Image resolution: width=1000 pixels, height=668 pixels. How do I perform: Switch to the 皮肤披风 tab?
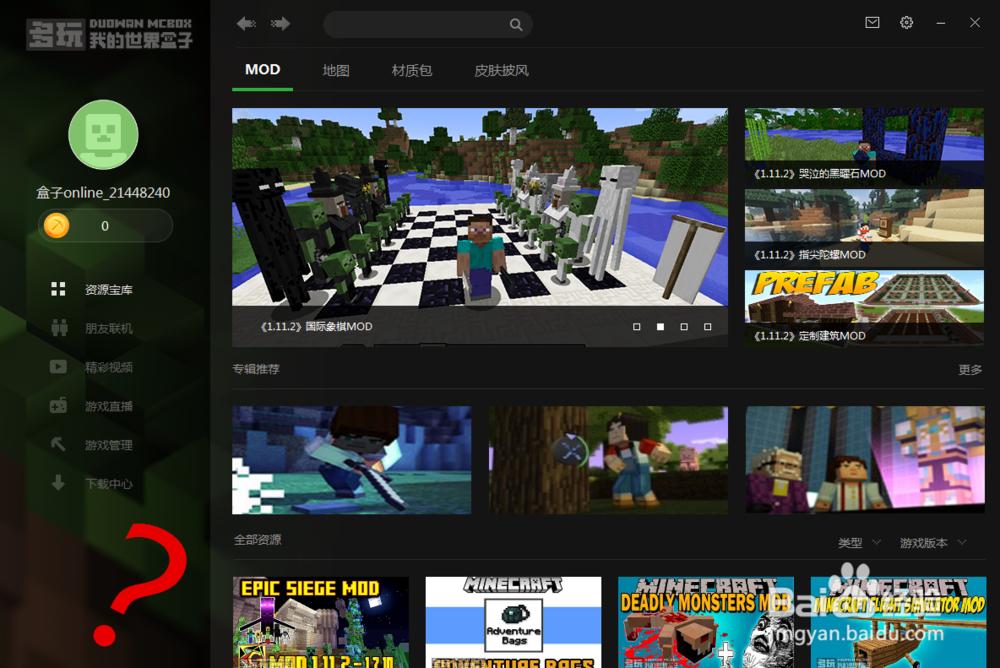pos(501,71)
